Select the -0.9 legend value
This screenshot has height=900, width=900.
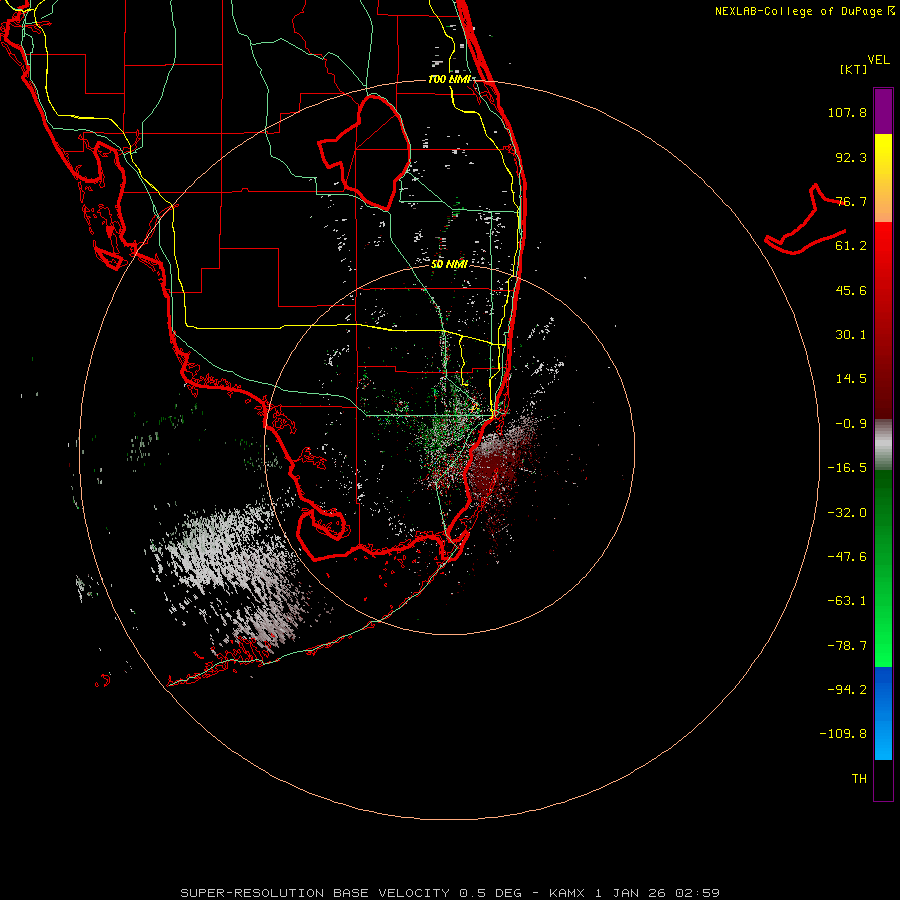(851, 424)
